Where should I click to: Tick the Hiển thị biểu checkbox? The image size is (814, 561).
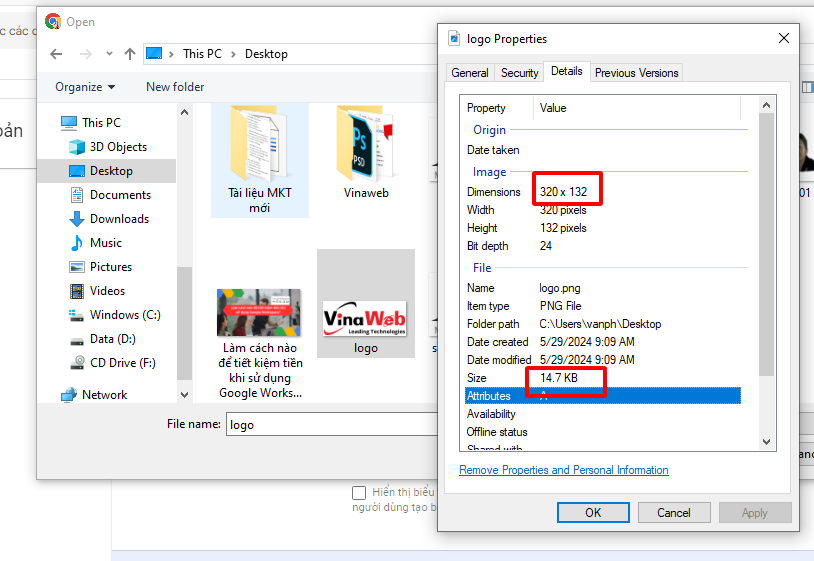click(x=359, y=493)
